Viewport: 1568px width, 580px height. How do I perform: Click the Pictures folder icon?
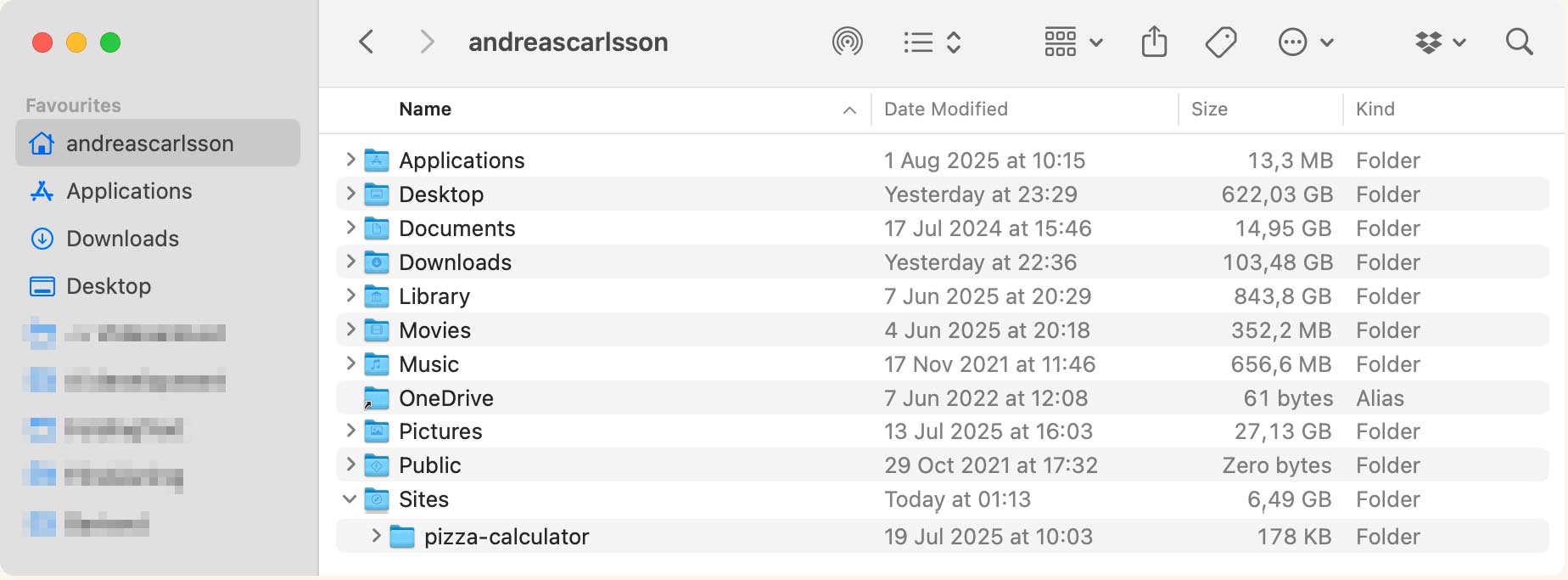click(377, 431)
